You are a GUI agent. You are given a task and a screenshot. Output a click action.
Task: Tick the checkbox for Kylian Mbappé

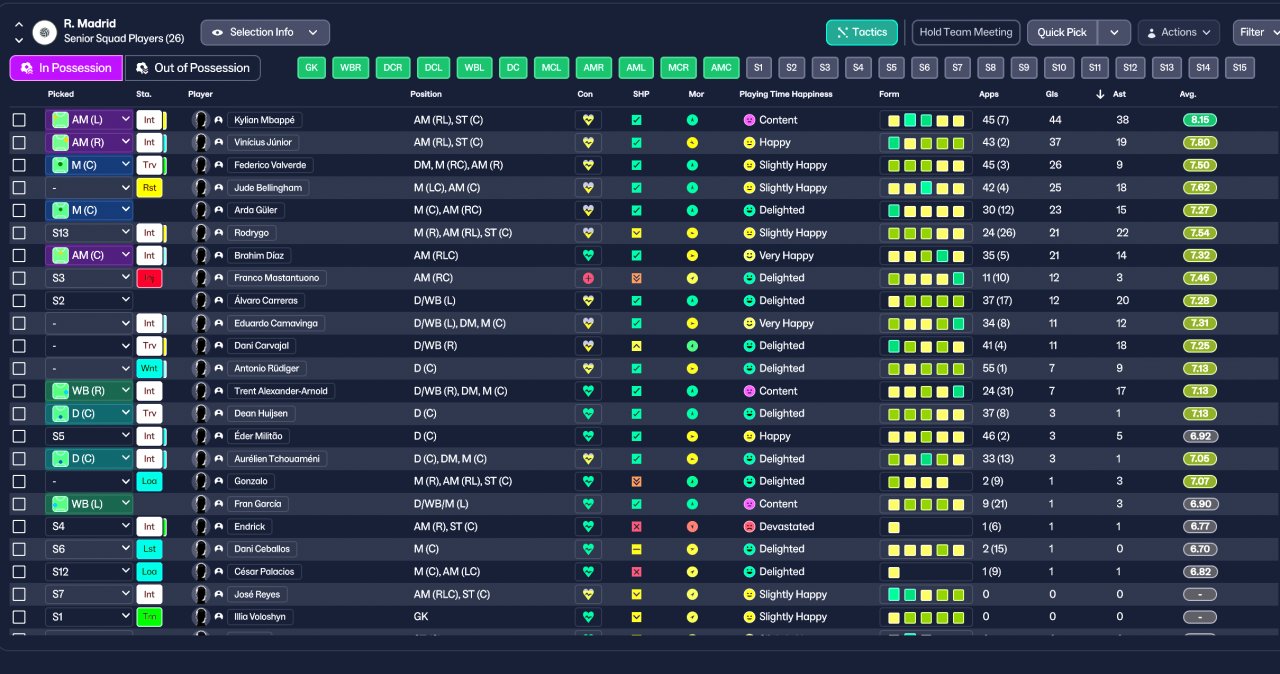point(19,120)
